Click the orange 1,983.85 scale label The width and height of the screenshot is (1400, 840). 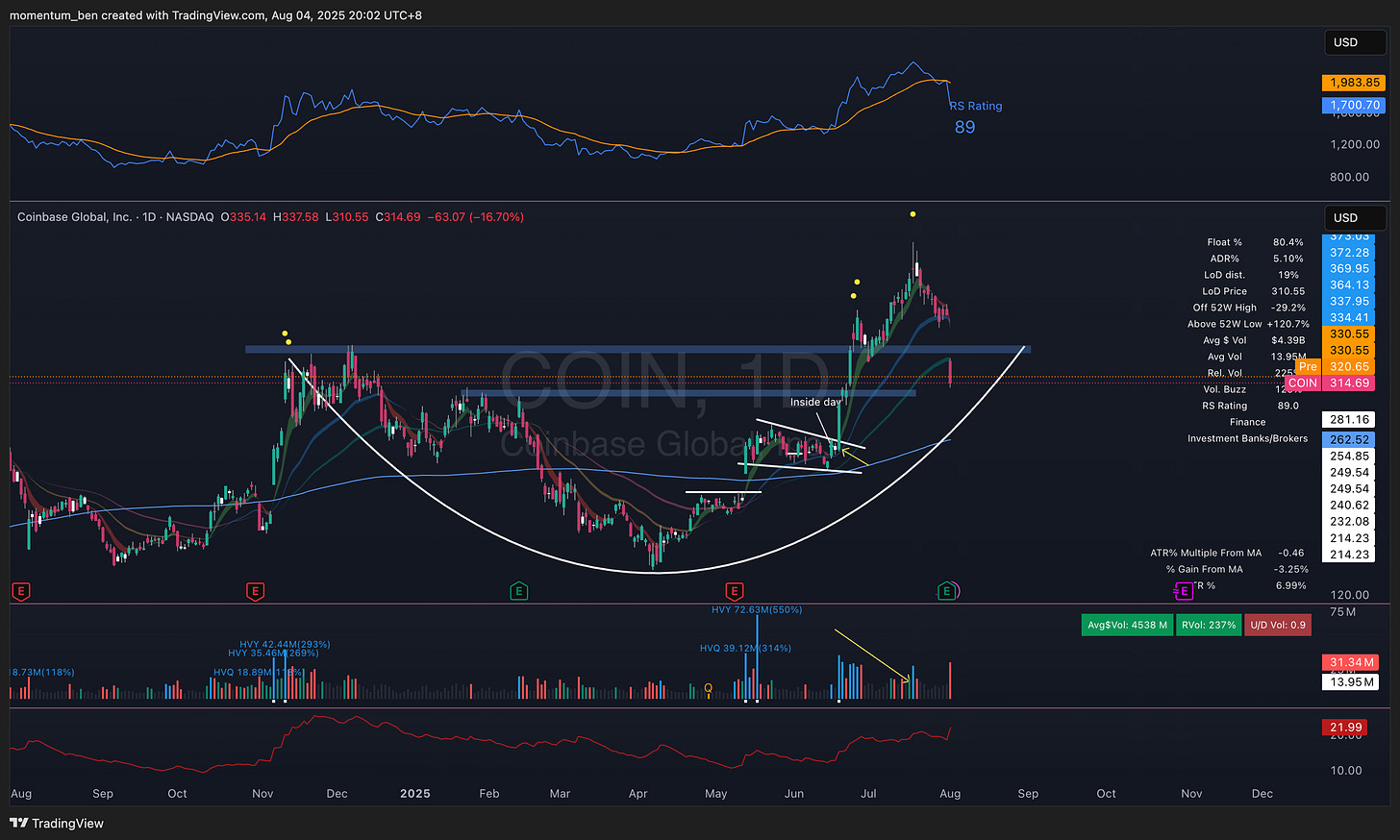1355,83
